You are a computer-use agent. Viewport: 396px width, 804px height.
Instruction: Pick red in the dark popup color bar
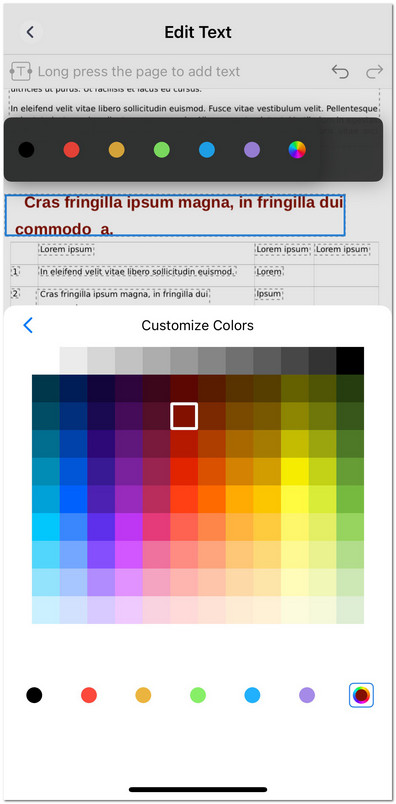click(x=71, y=150)
